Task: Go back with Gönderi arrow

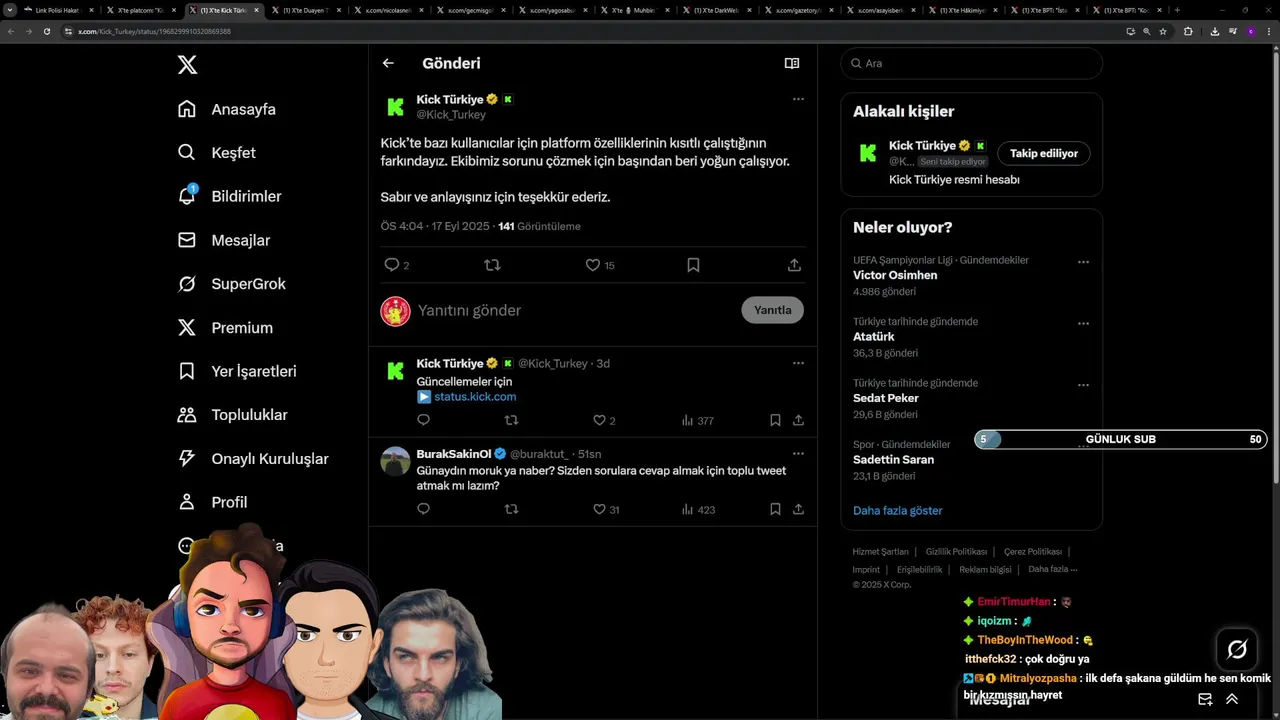Action: pos(388,63)
